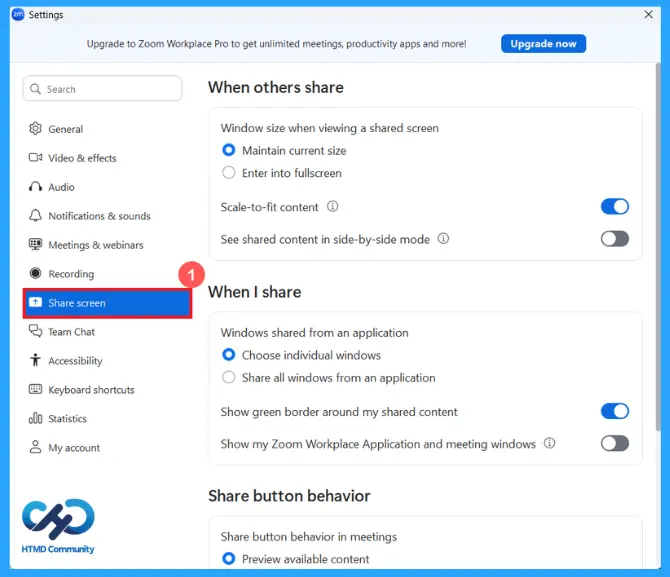Click the info icon beside side-by-side mode
Image resolution: width=670 pixels, height=577 pixels.
click(444, 239)
